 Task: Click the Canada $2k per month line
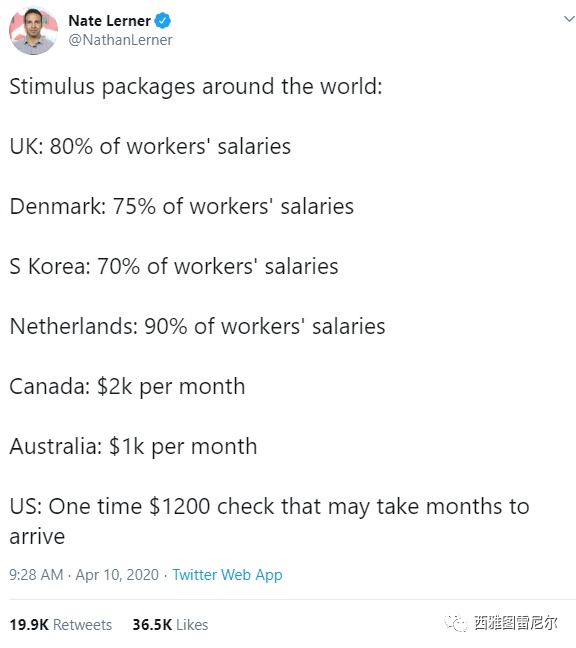[127, 387]
